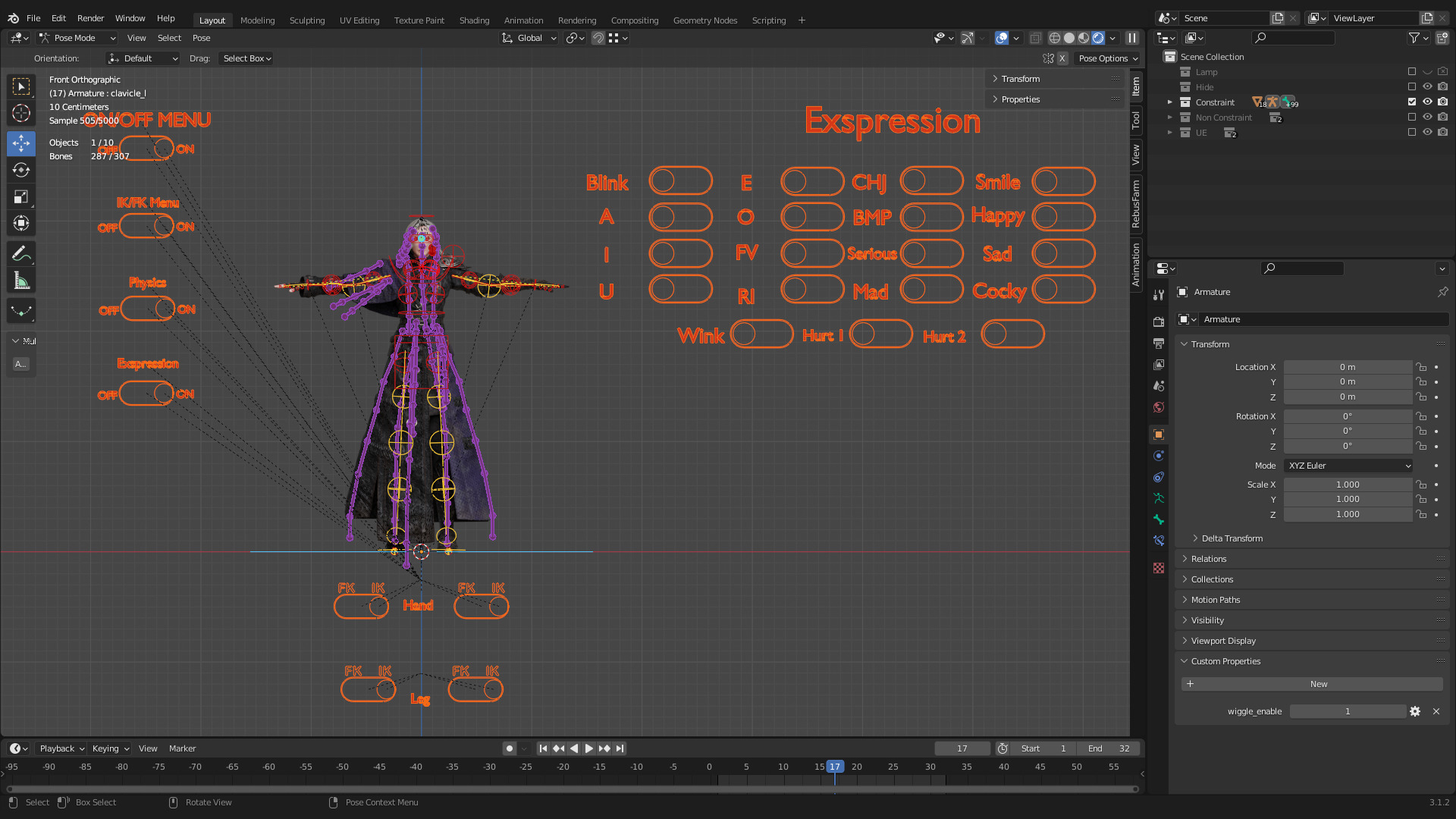Screen dimensions: 1456x819
Task: Select the Cursor tool in toolbar
Action: [x=21, y=114]
